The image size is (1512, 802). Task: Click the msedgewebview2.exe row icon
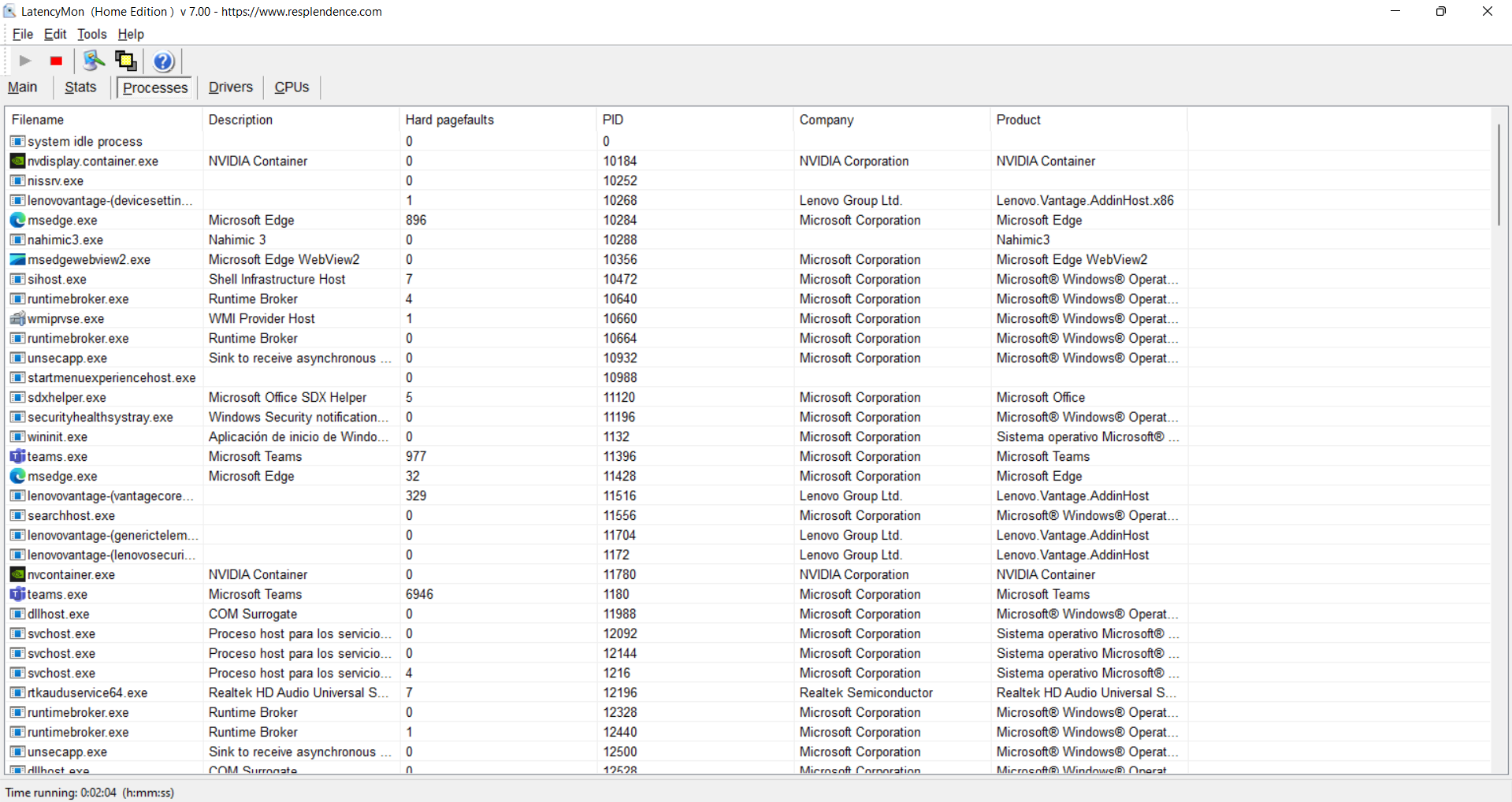(x=17, y=259)
